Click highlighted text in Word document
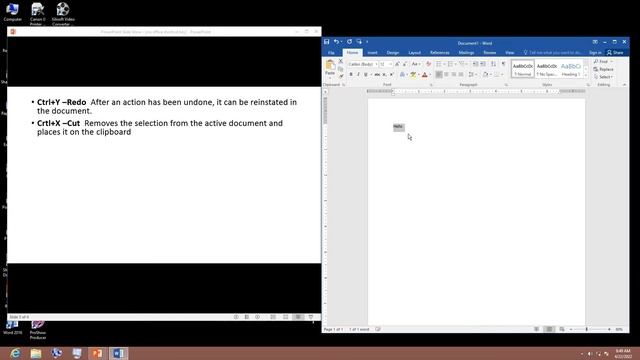The height and width of the screenshot is (360, 640). tap(399, 127)
